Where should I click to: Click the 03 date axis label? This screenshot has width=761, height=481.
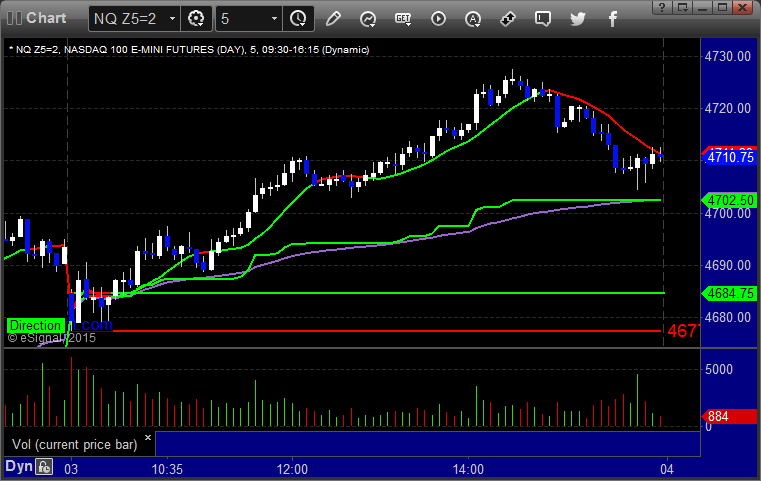pyautogui.click(x=71, y=469)
